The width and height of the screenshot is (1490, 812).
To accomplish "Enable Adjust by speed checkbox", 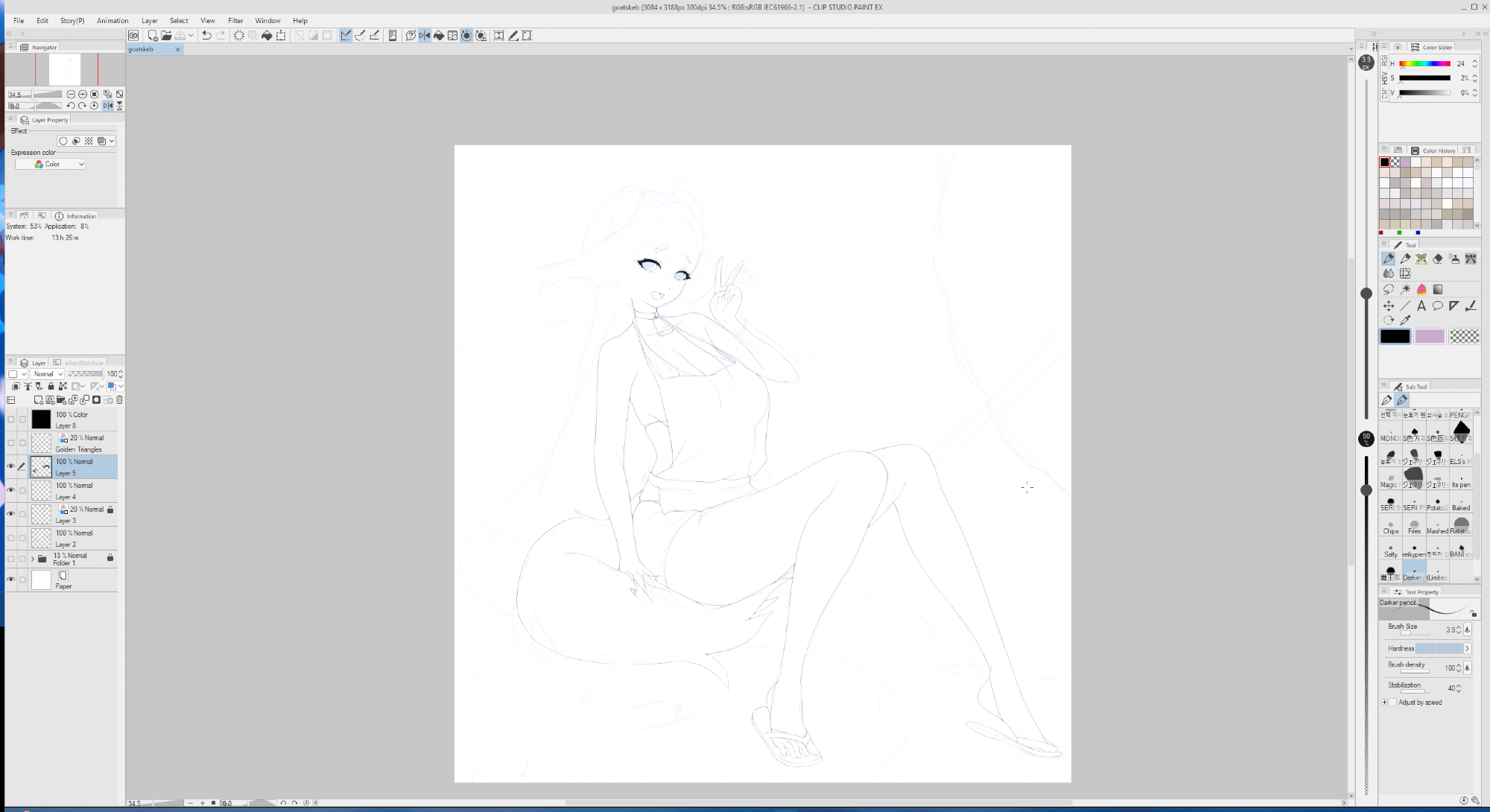I will click(x=1392, y=702).
